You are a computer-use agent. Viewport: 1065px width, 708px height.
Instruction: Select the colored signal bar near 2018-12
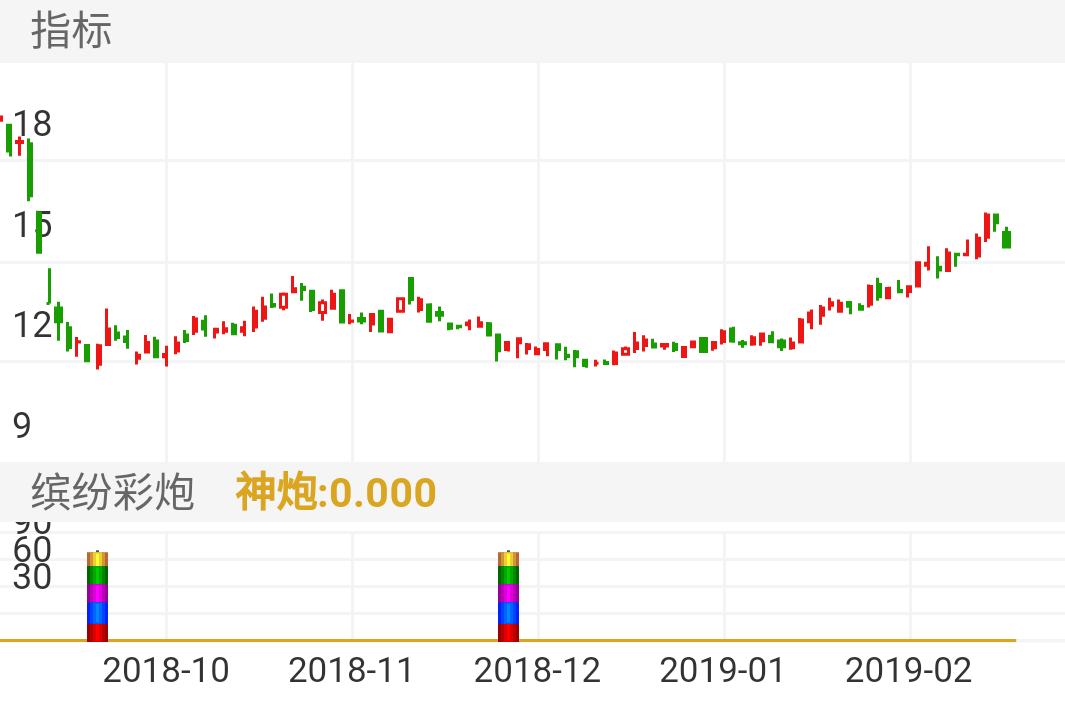coord(509,595)
